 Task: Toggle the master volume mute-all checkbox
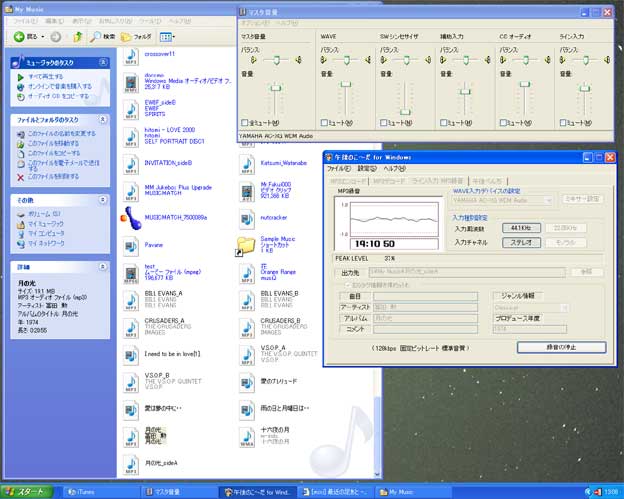245,123
